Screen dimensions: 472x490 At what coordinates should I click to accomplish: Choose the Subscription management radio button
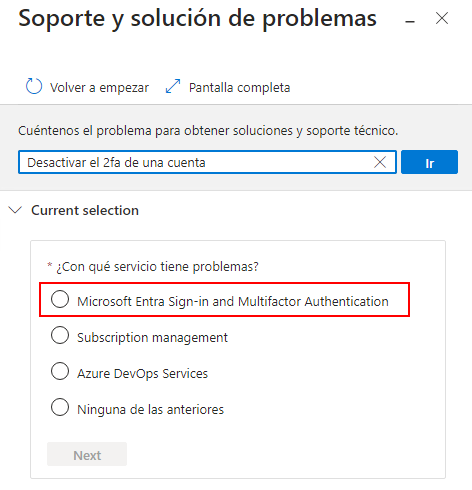pyautogui.click(x=60, y=335)
